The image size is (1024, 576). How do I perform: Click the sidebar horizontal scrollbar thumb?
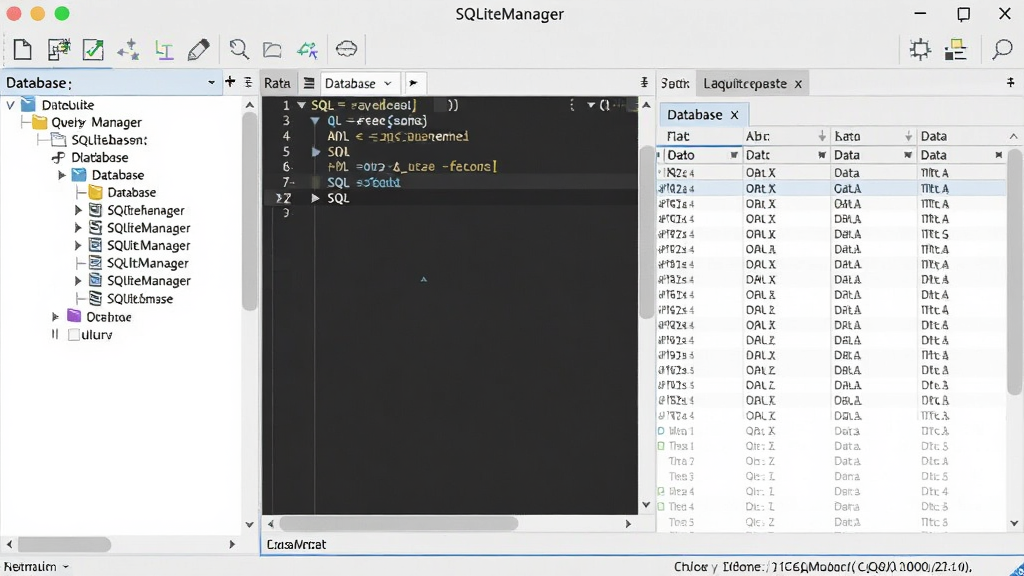64,544
